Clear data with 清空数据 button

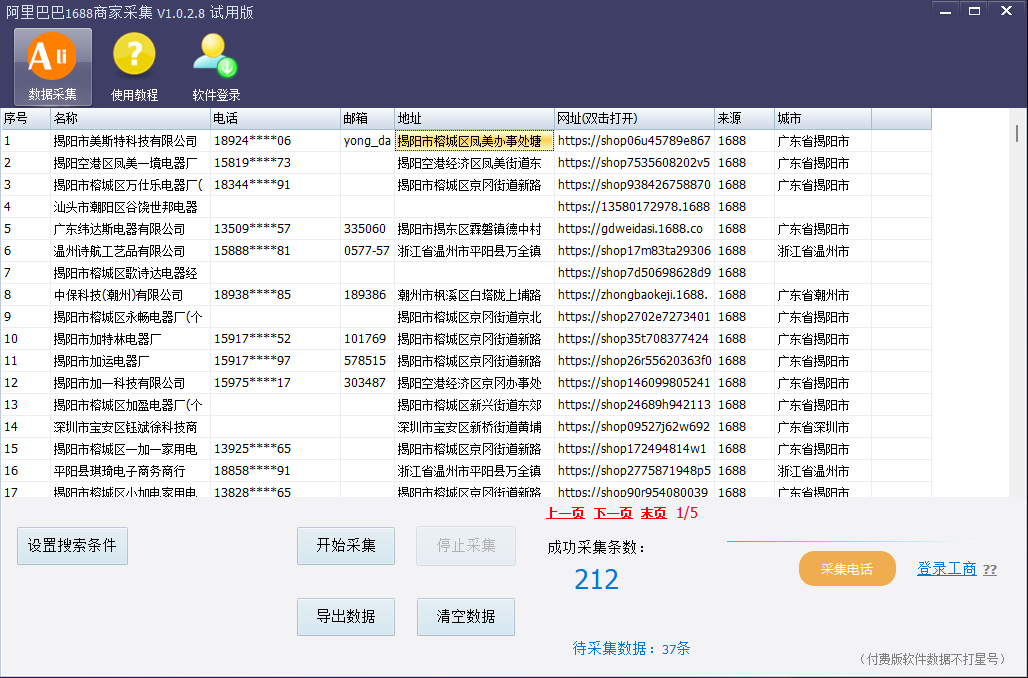[x=465, y=616]
